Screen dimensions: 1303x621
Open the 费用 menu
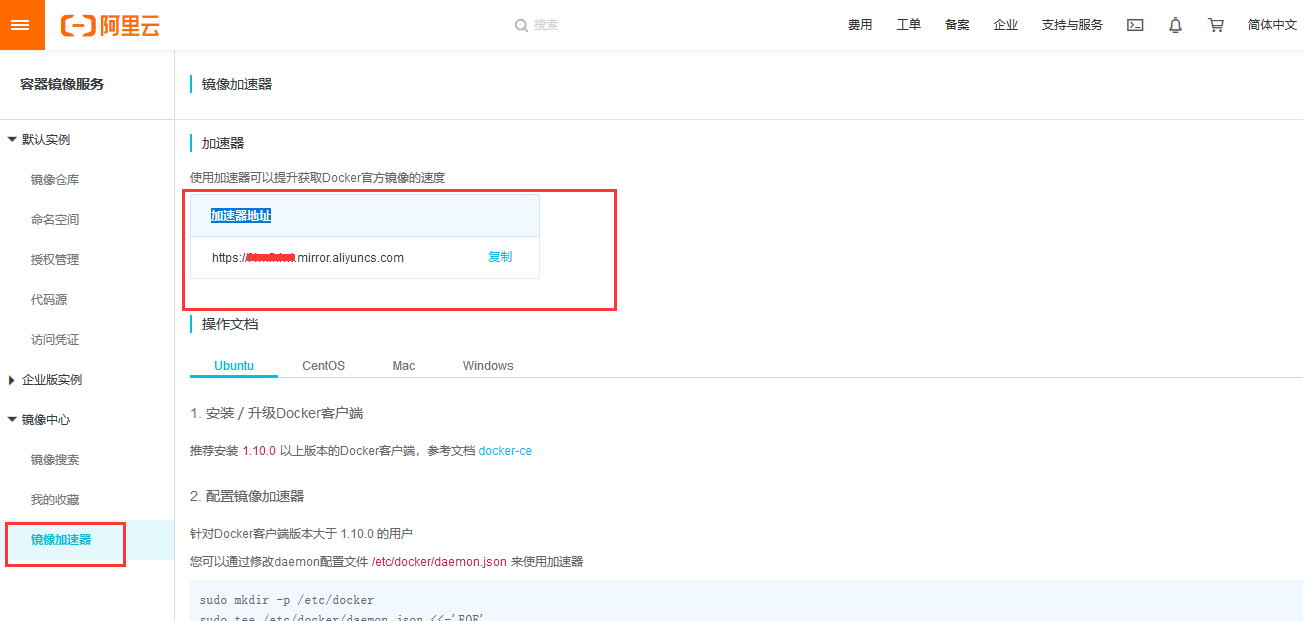860,25
